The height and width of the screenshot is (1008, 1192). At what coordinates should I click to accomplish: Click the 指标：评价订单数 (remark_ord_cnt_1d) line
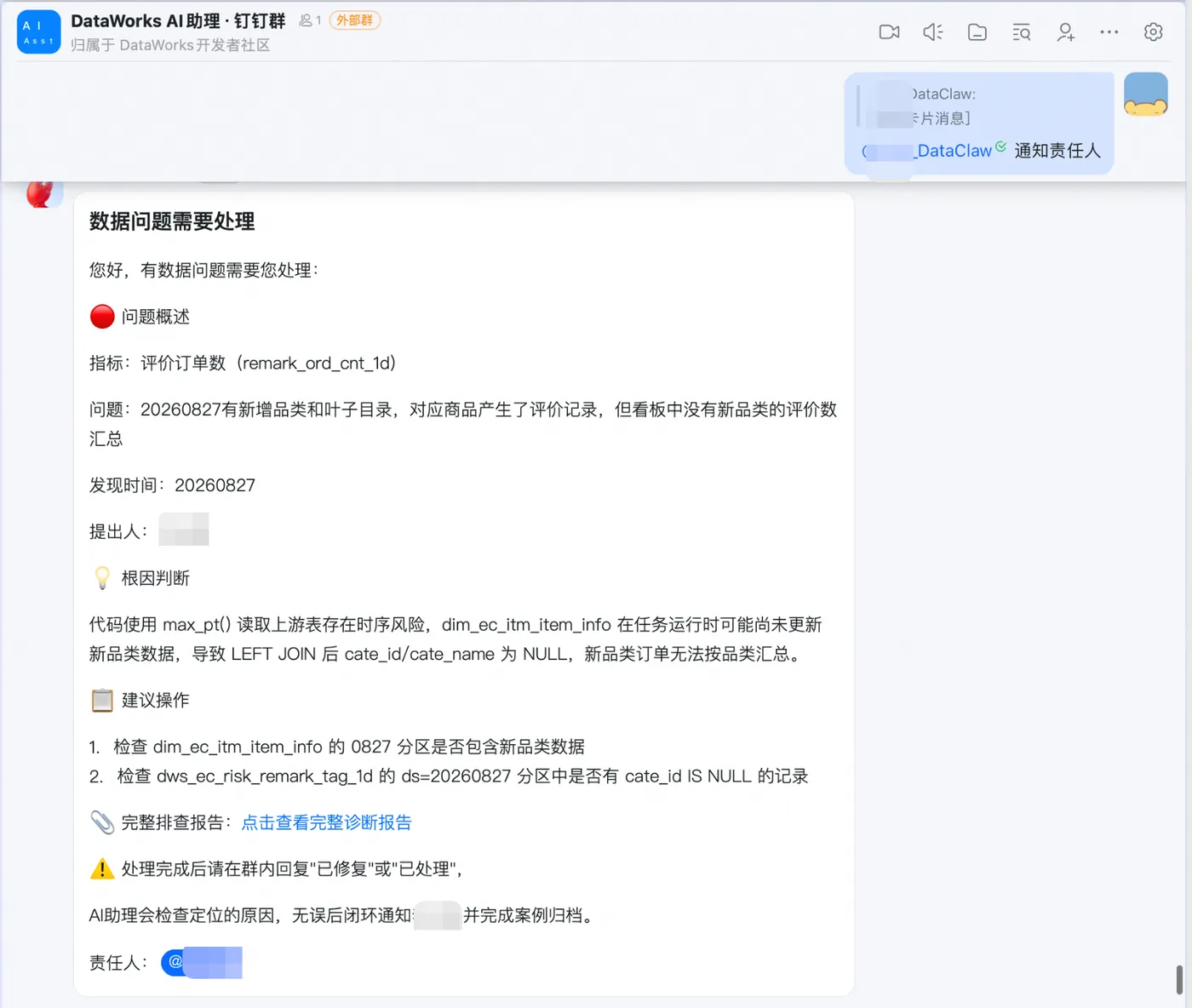pyautogui.click(x=243, y=364)
